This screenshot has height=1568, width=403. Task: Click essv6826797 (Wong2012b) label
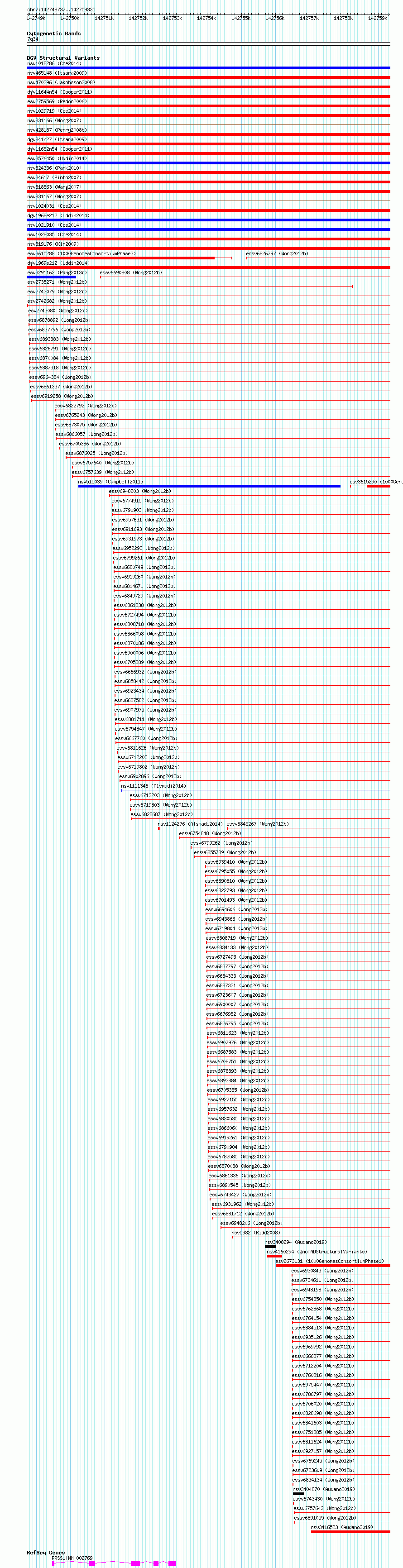[x=277, y=254]
